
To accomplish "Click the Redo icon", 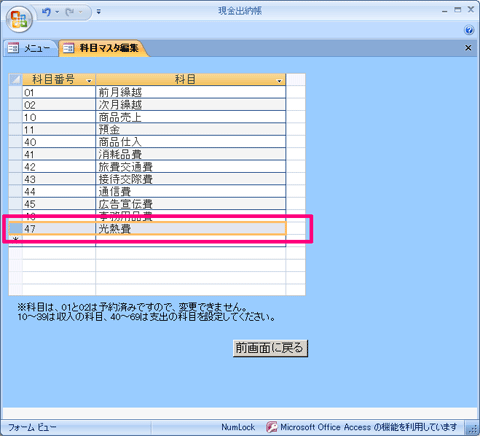I will click(x=69, y=12).
